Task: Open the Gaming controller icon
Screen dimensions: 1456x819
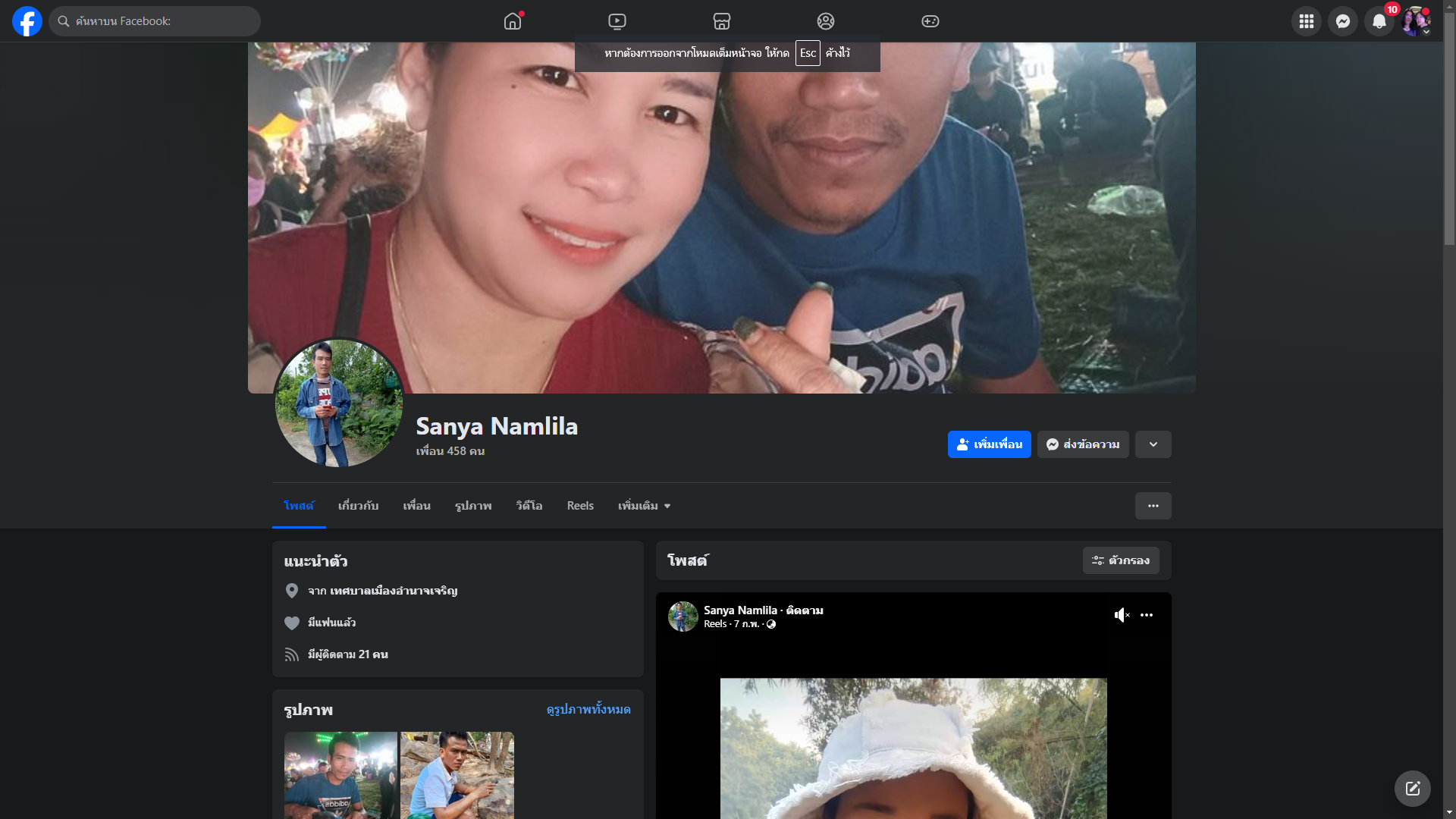Action: point(930,21)
